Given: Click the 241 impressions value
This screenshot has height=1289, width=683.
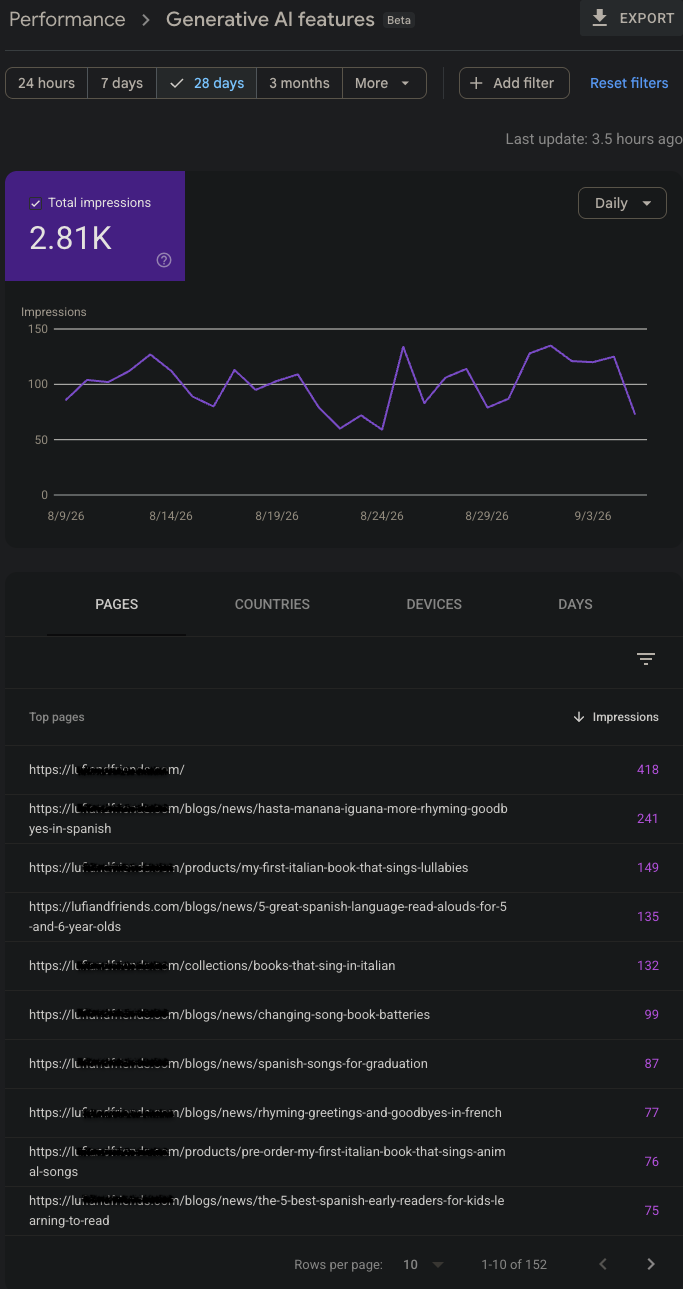Looking at the screenshot, I should [x=647, y=819].
